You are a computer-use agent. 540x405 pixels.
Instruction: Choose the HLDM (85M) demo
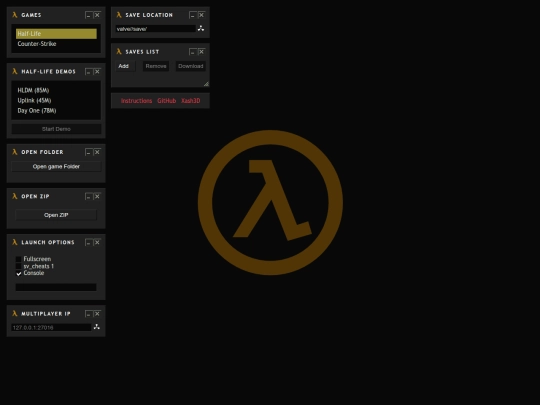[56, 90]
